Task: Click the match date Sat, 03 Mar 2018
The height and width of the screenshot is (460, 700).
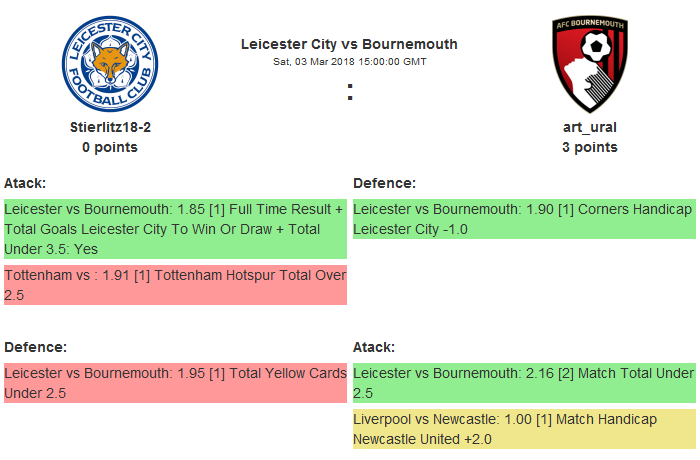Action: tap(349, 62)
